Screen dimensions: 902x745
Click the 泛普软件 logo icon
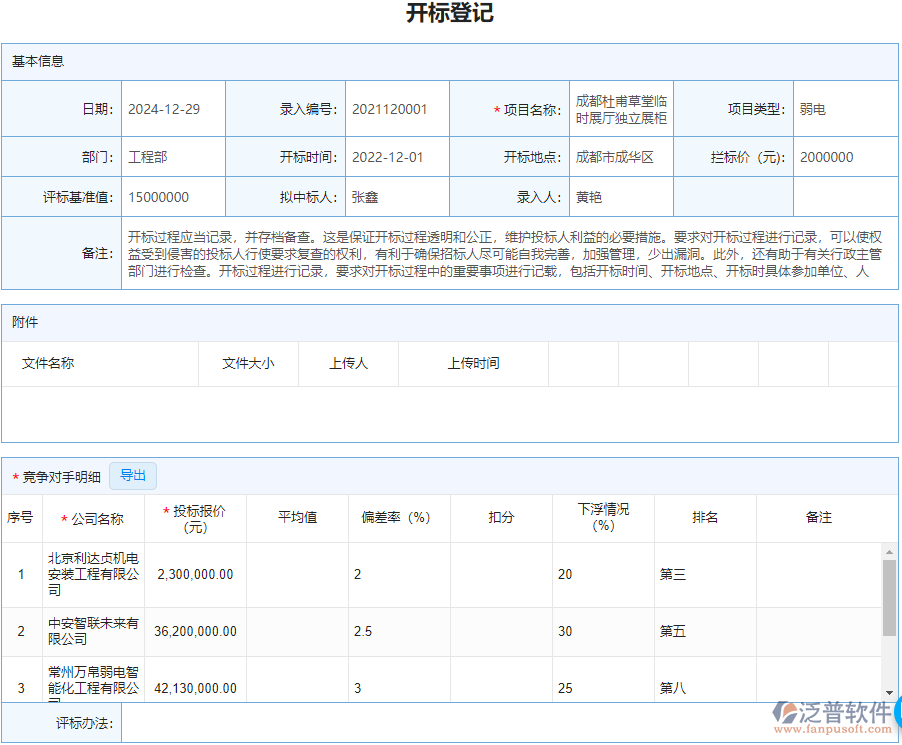click(787, 712)
